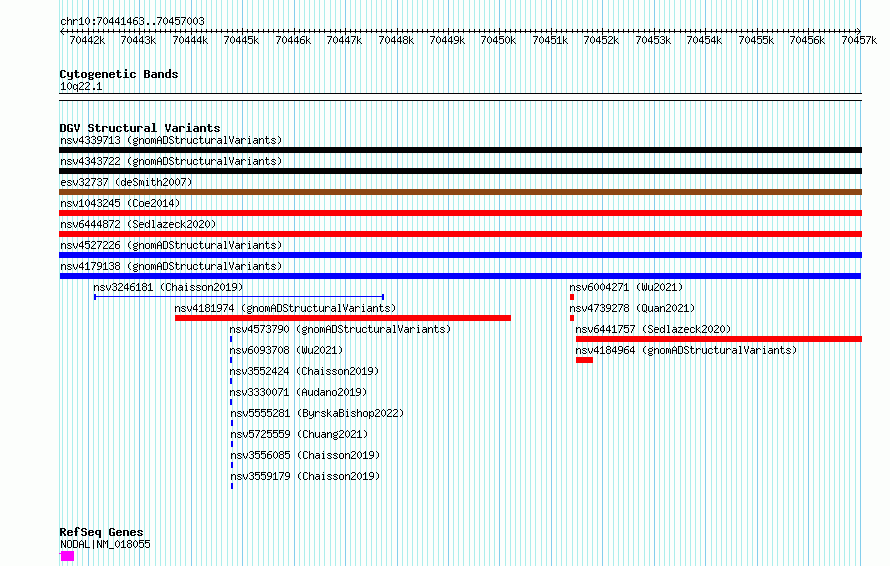The width and height of the screenshot is (890, 566).
Task: Open the nsv1043245 (Coe2014) label
Action: click(x=120, y=203)
